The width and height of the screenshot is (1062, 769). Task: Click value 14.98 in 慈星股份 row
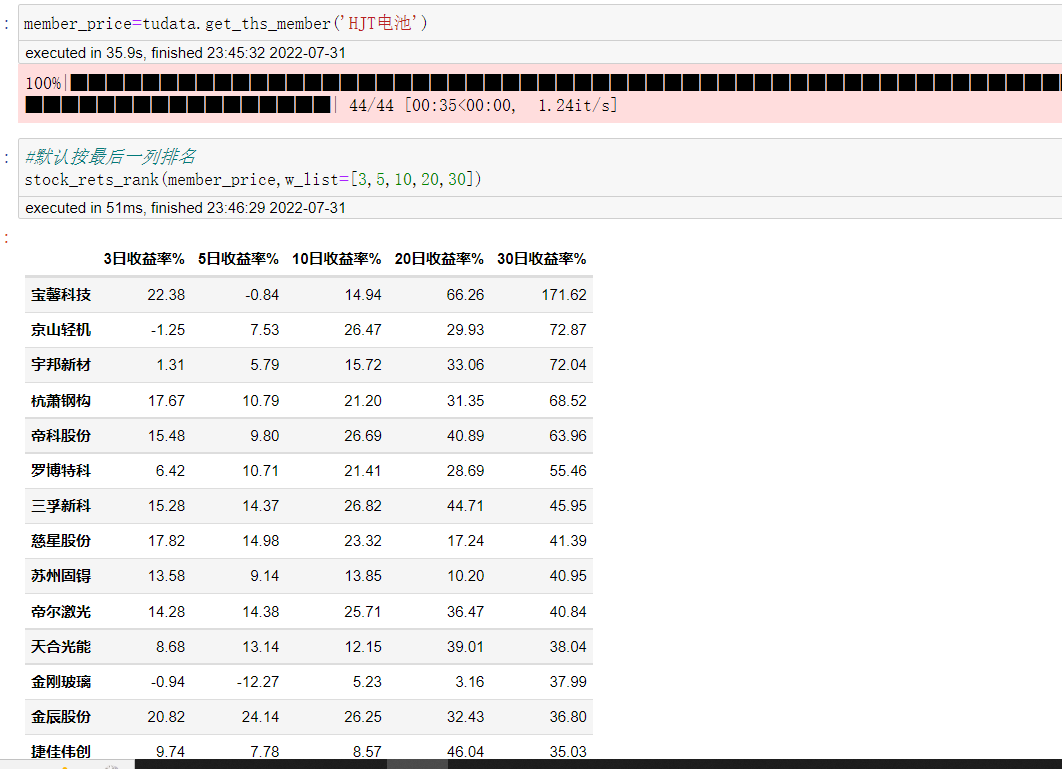(261, 541)
